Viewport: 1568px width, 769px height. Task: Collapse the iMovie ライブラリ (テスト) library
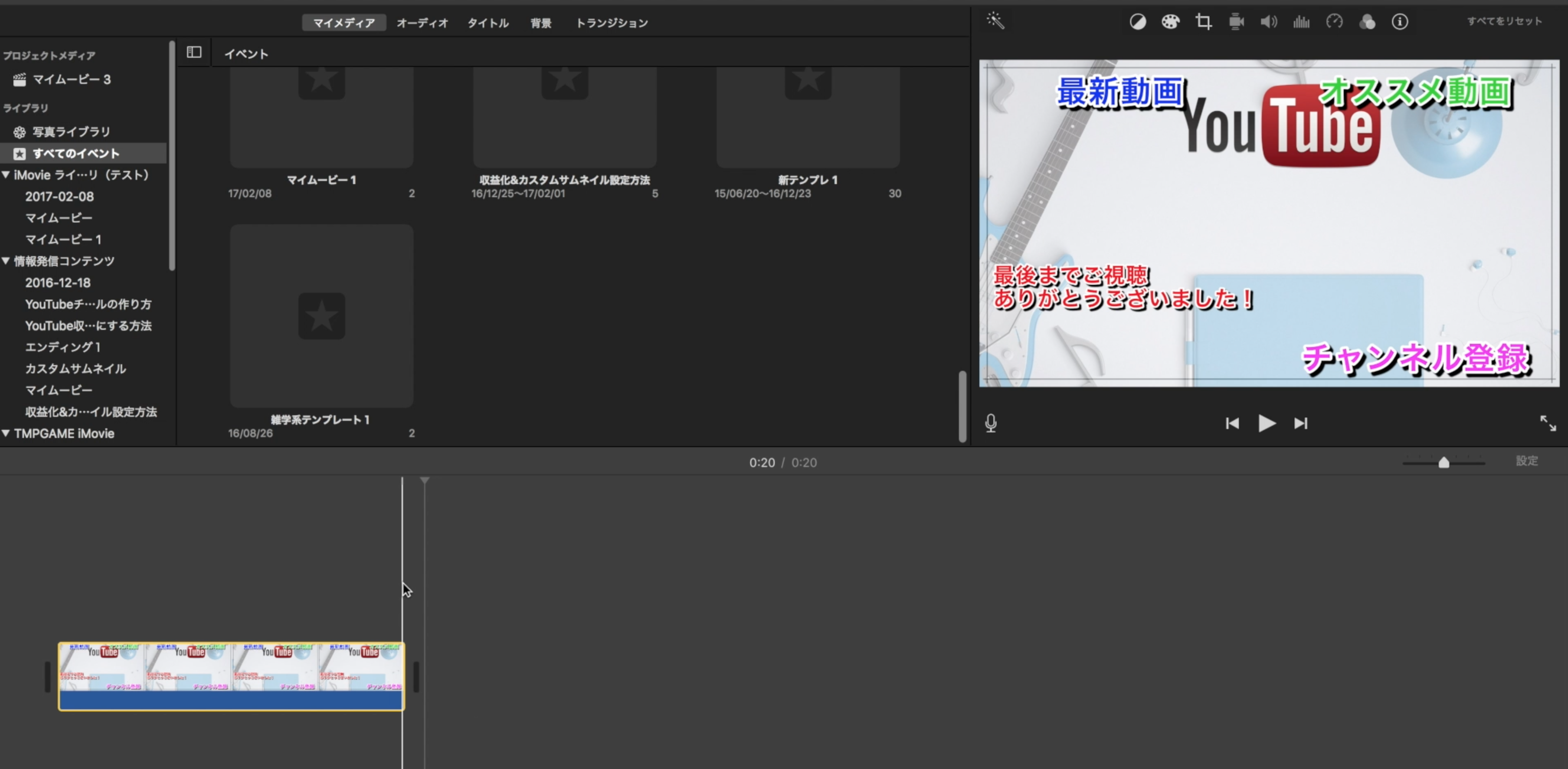[6, 175]
